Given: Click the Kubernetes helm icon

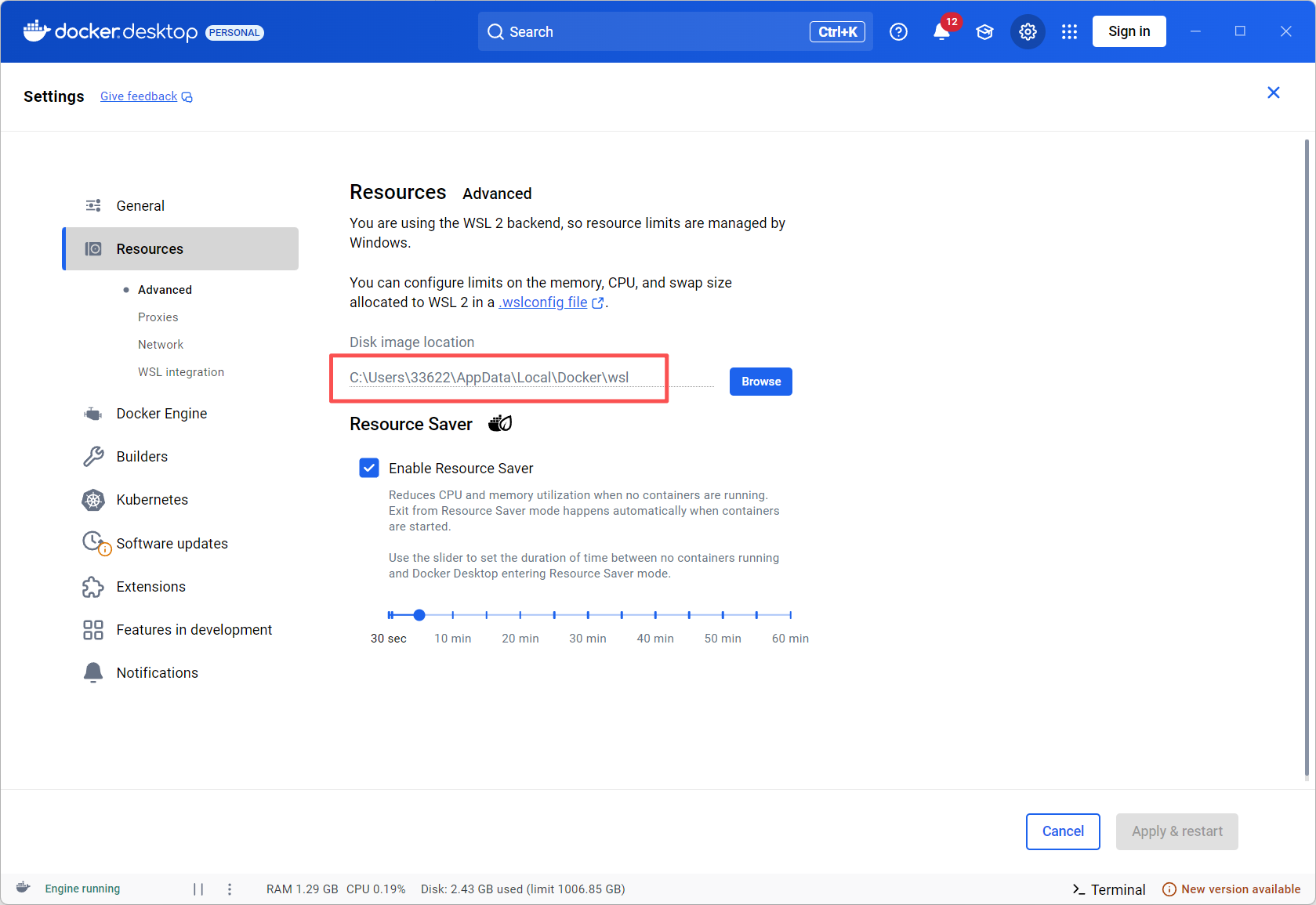Looking at the screenshot, I should tap(93, 500).
